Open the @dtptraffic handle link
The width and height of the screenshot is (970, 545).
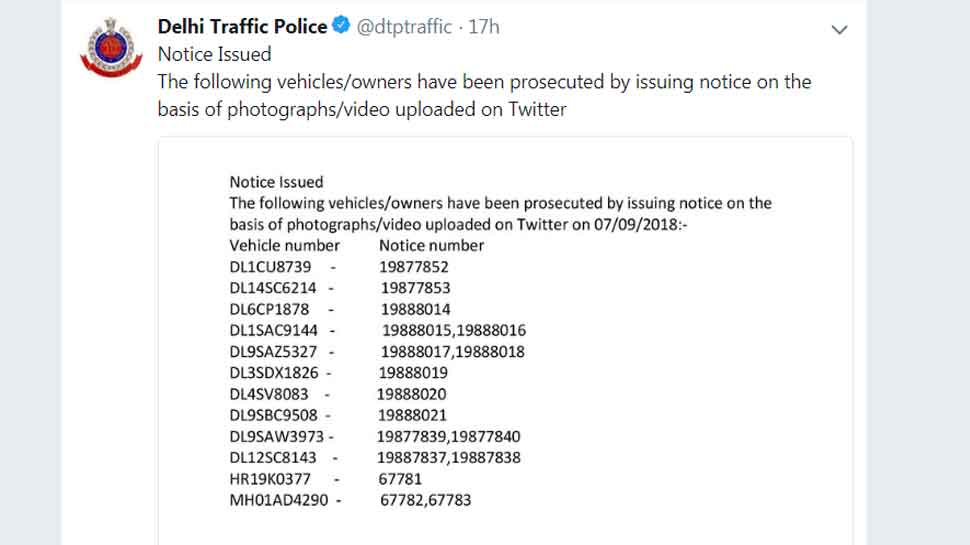(404, 27)
